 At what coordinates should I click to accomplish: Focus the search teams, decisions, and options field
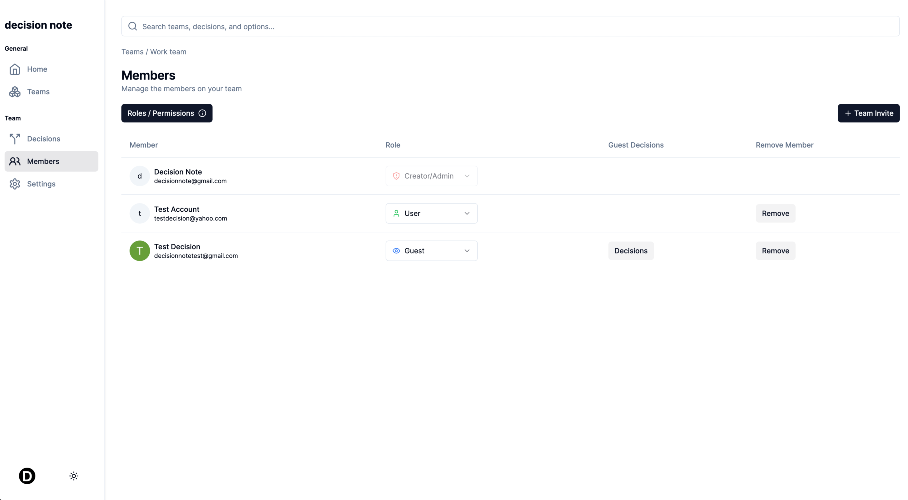pos(510,26)
